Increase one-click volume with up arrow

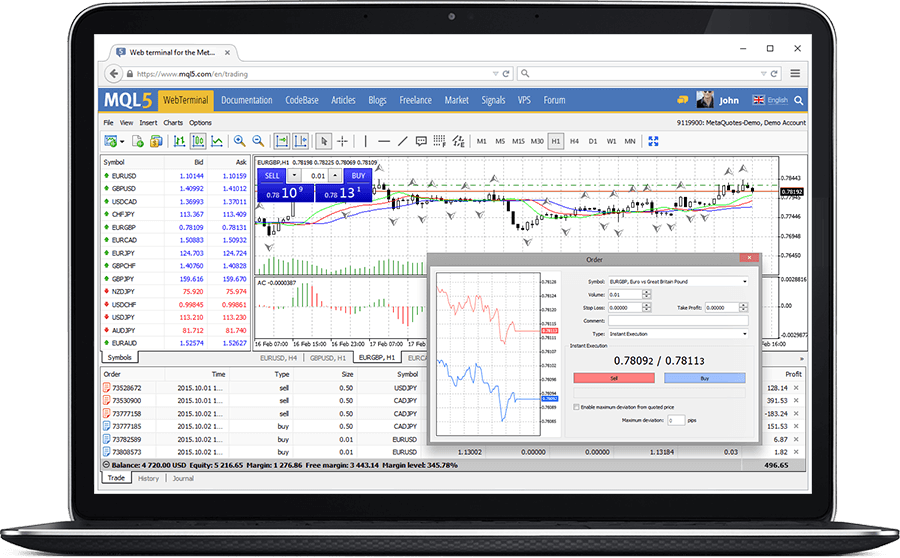[x=335, y=176]
